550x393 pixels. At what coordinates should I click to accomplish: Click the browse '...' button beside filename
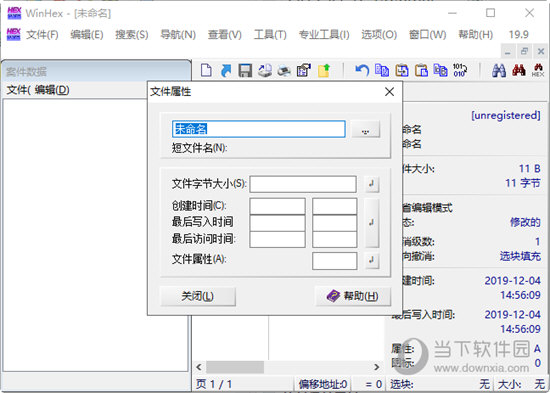point(365,129)
